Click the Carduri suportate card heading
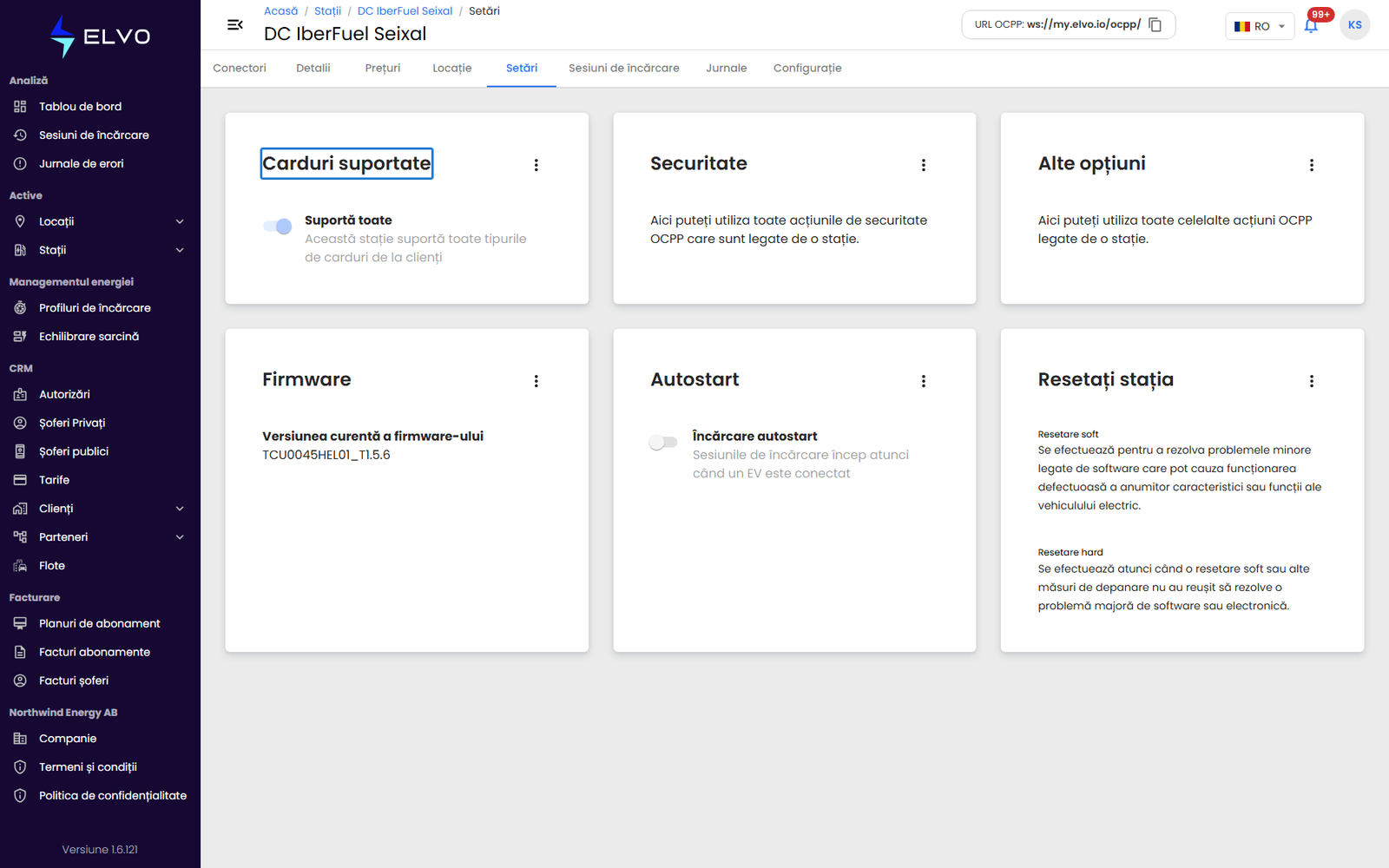 (346, 164)
